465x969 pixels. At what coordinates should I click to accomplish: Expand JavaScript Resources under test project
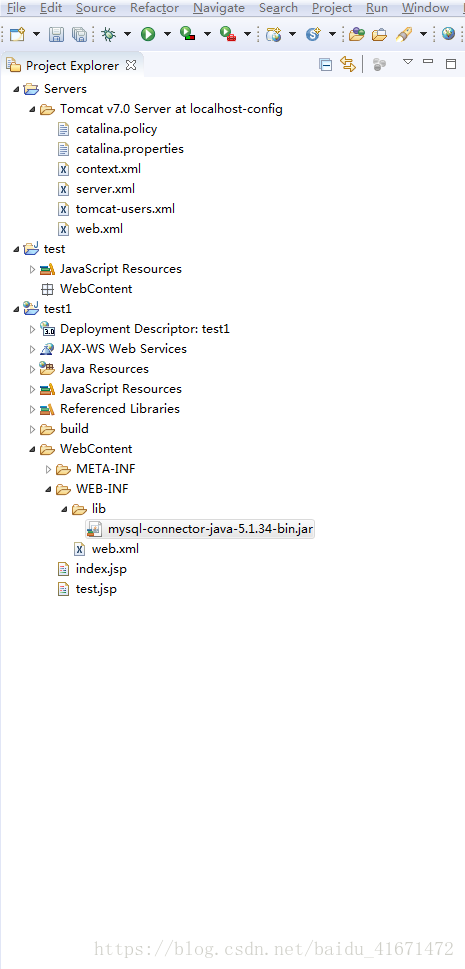(x=32, y=269)
